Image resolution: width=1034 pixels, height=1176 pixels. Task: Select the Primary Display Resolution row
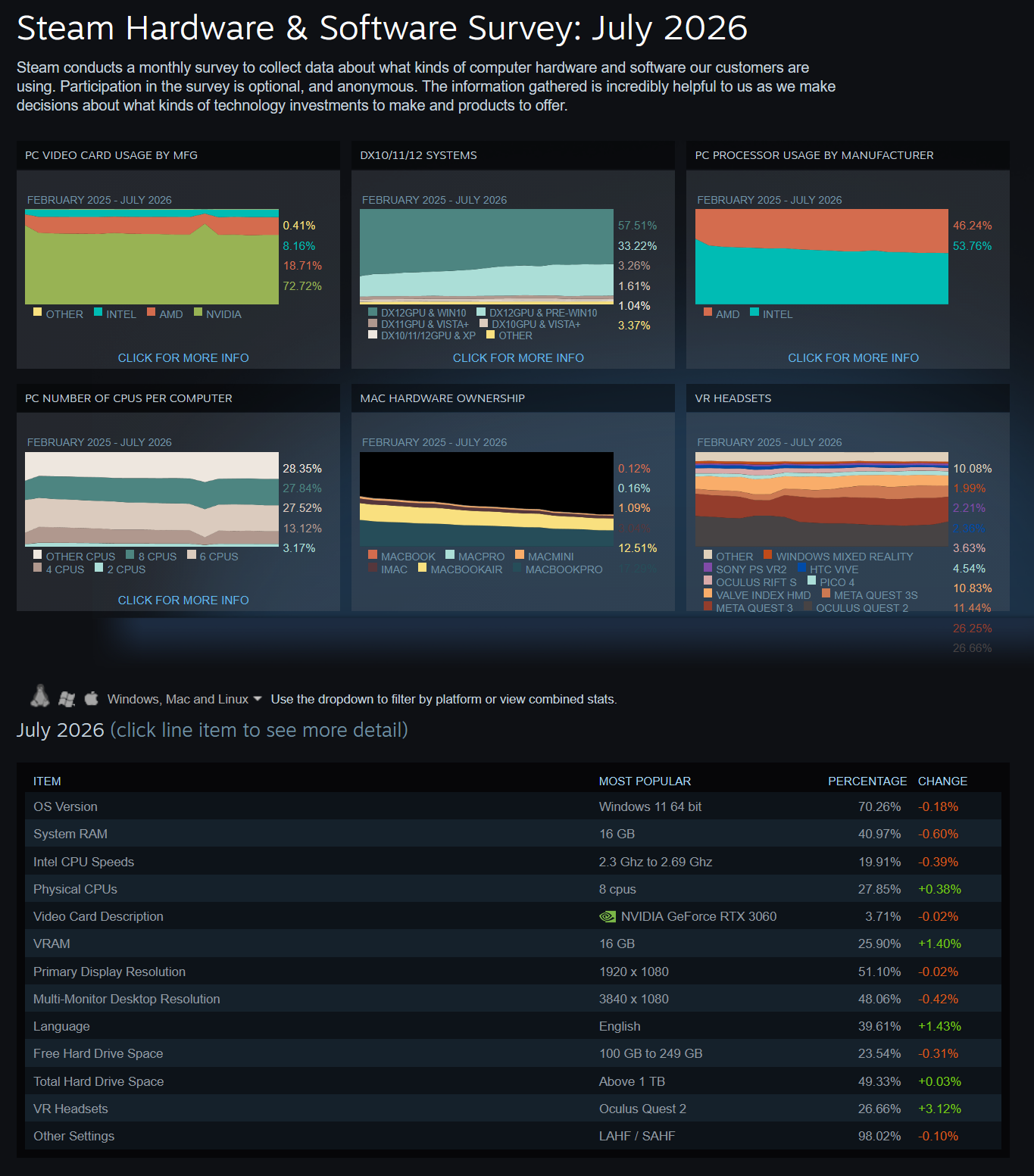click(513, 972)
